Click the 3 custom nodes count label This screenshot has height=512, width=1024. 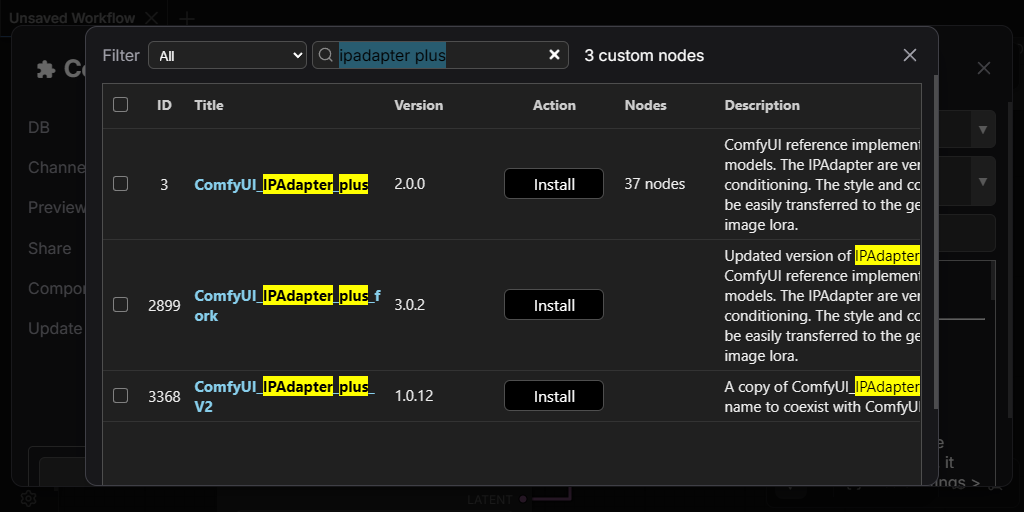click(644, 56)
